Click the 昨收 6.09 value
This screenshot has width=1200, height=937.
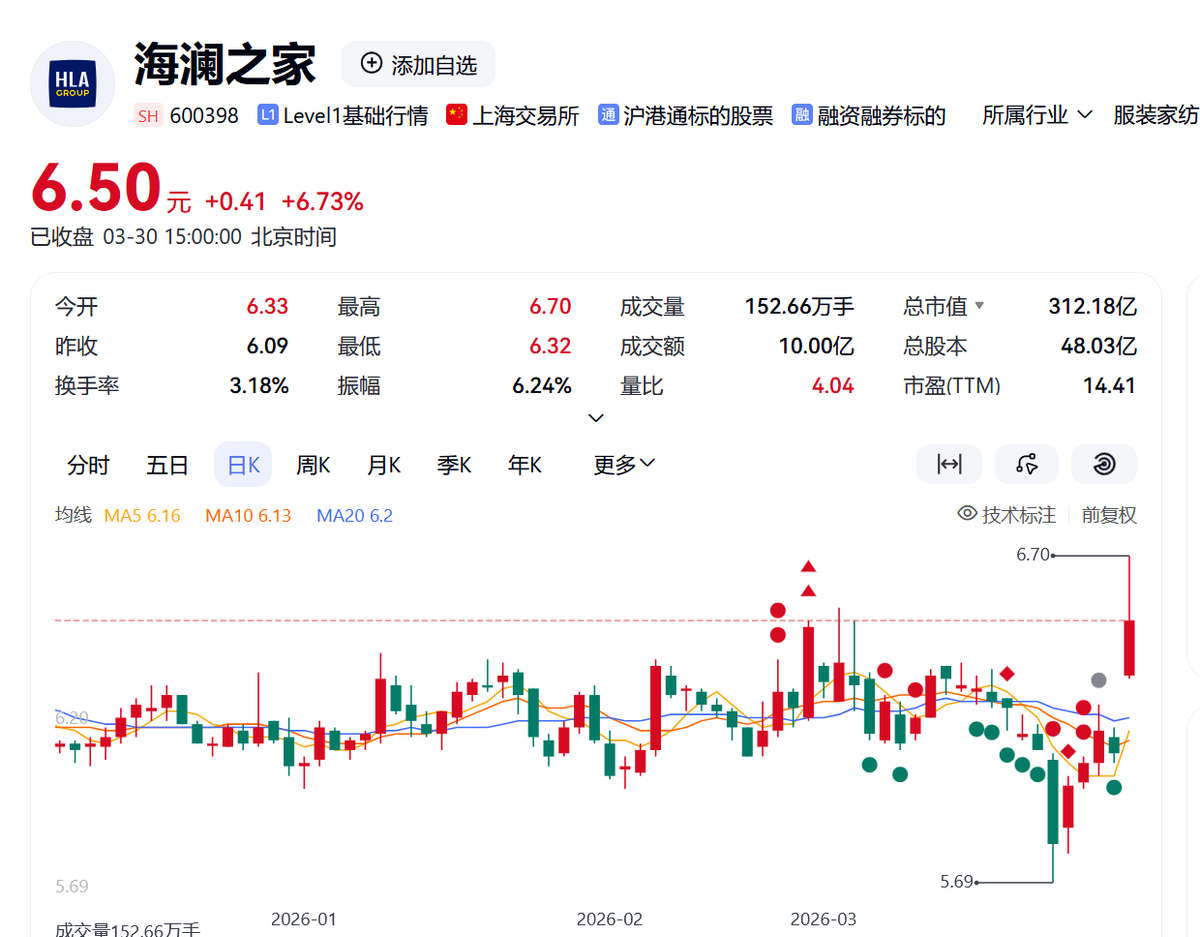coord(268,346)
